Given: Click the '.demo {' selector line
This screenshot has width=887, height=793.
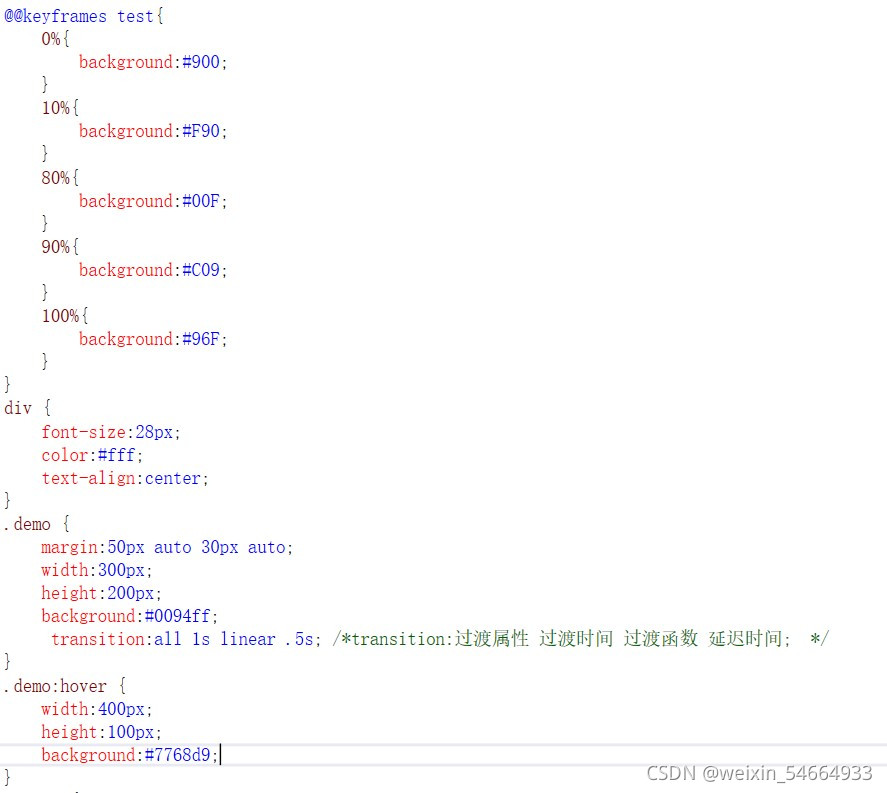Looking at the screenshot, I should point(36,524).
